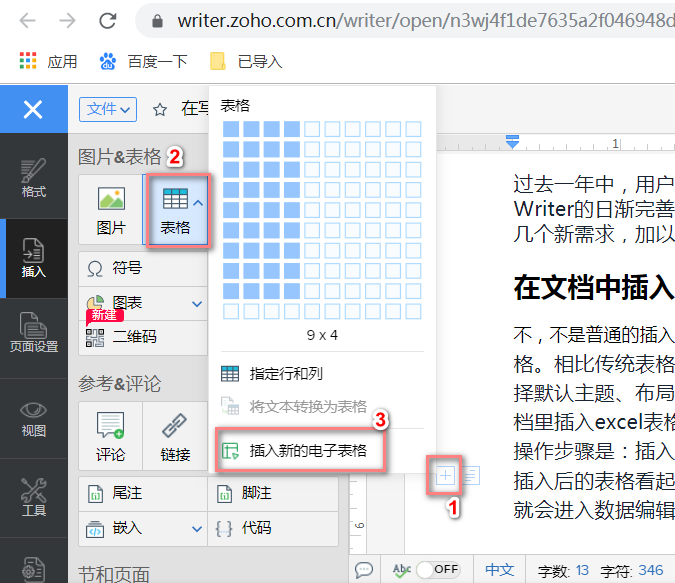Select the 插入 (Insert) sidebar tab
This screenshot has width=675, height=583.
[34, 257]
